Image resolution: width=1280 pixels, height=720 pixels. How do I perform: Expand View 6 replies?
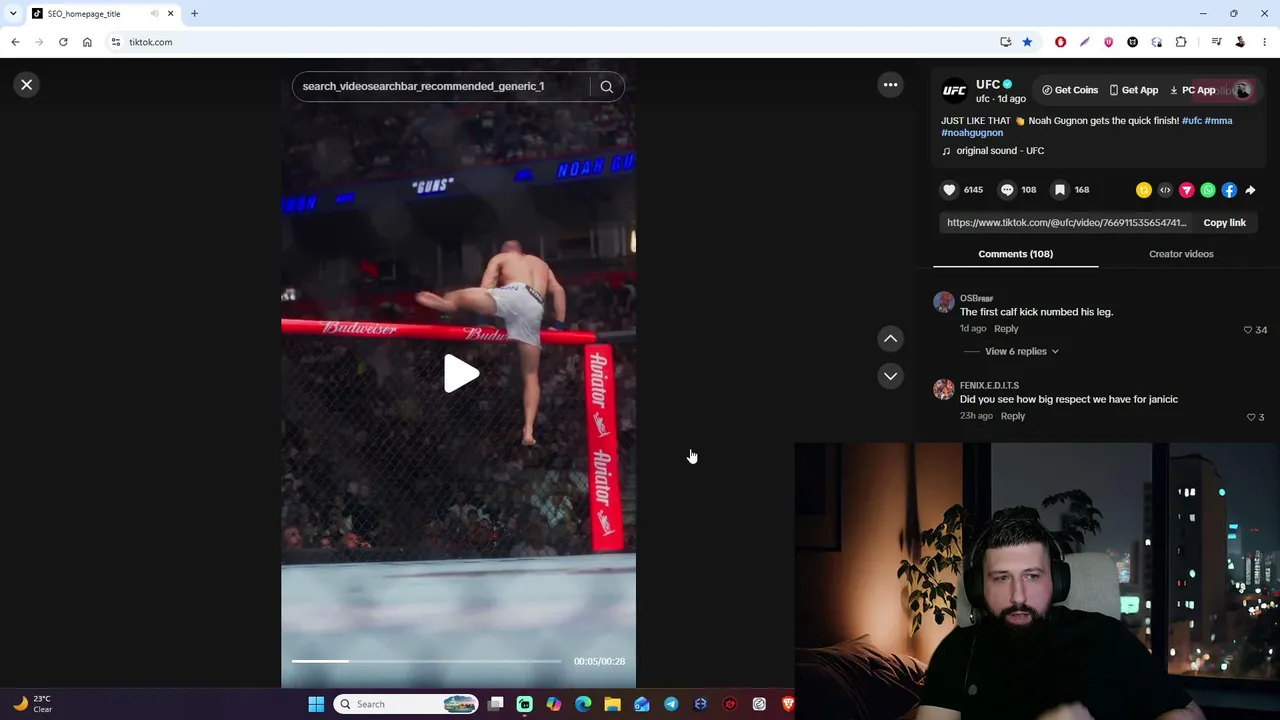1021,352
